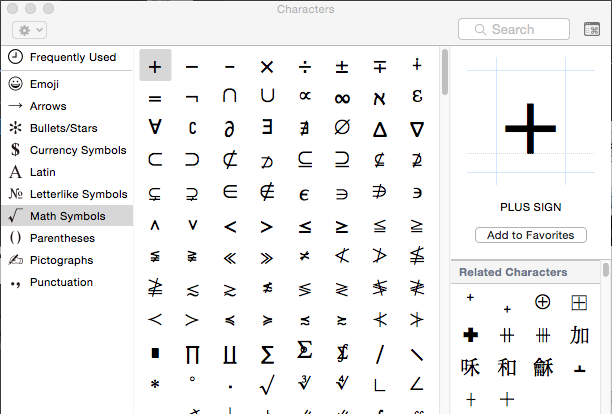The image size is (612, 414).
Task: Choose circled plus related character
Action: [x=543, y=302]
